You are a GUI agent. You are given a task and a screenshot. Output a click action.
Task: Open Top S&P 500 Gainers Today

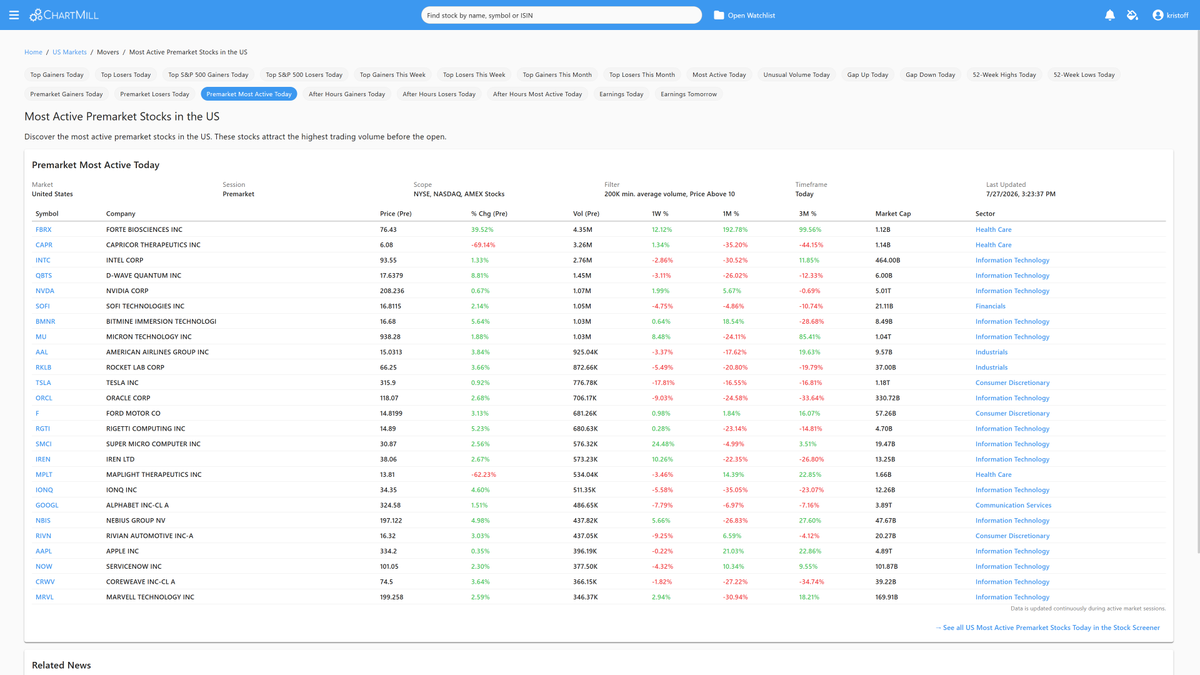(x=208, y=75)
